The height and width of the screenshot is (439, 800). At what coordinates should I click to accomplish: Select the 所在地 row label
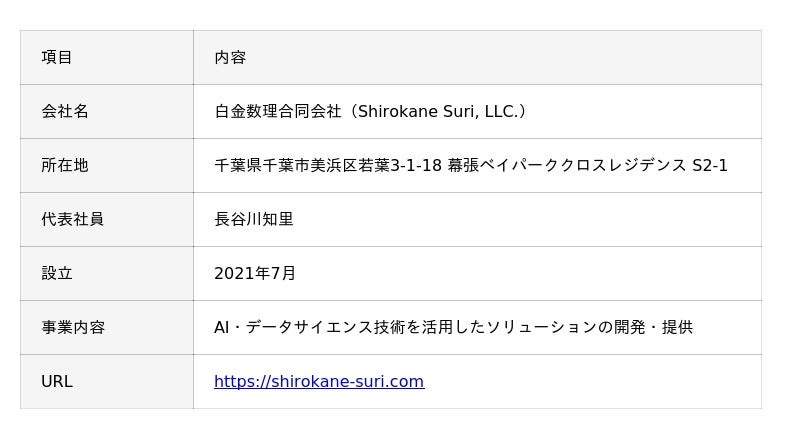65,165
